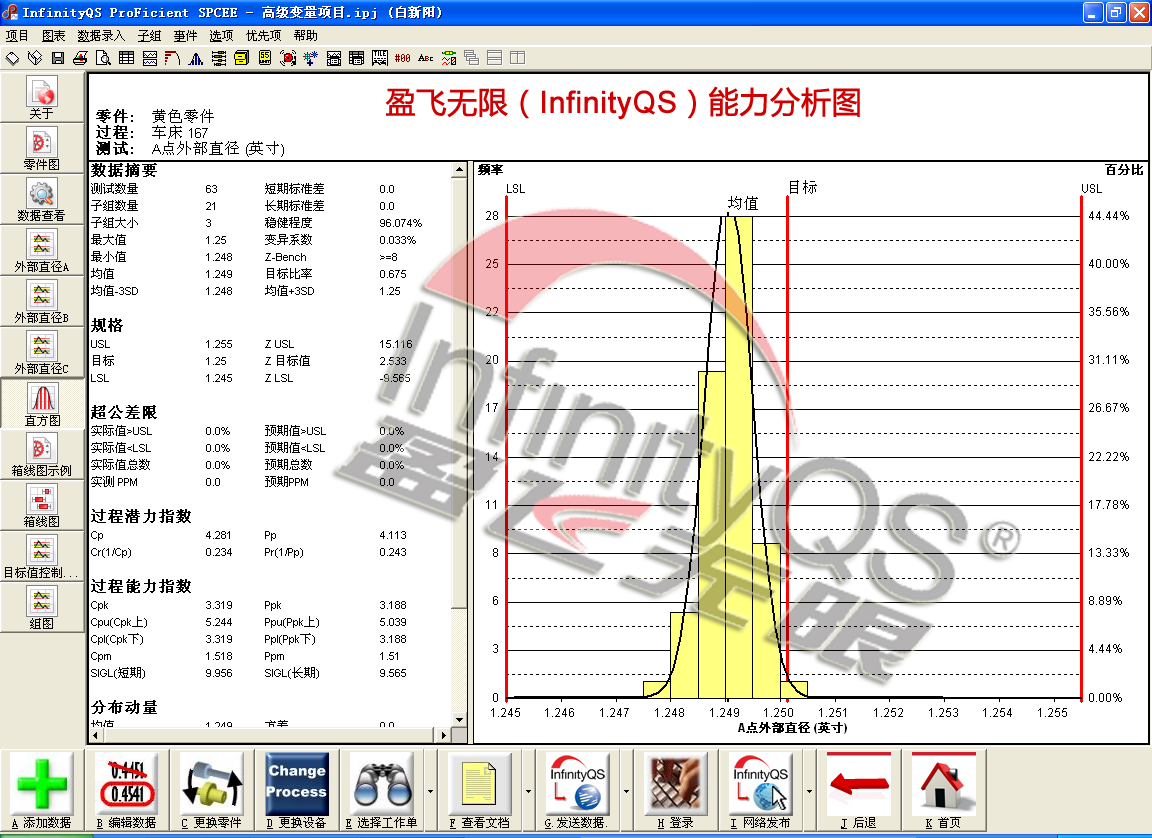Click the data panel scroll-down arrow
The height and width of the screenshot is (838, 1152).
[459, 720]
